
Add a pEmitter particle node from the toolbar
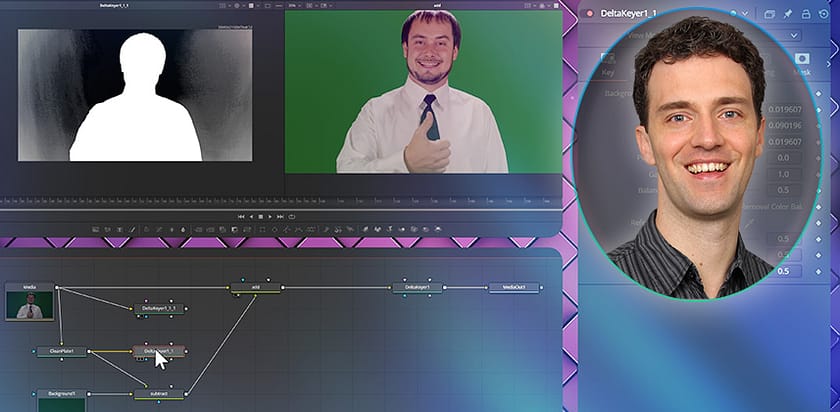click(x=326, y=229)
